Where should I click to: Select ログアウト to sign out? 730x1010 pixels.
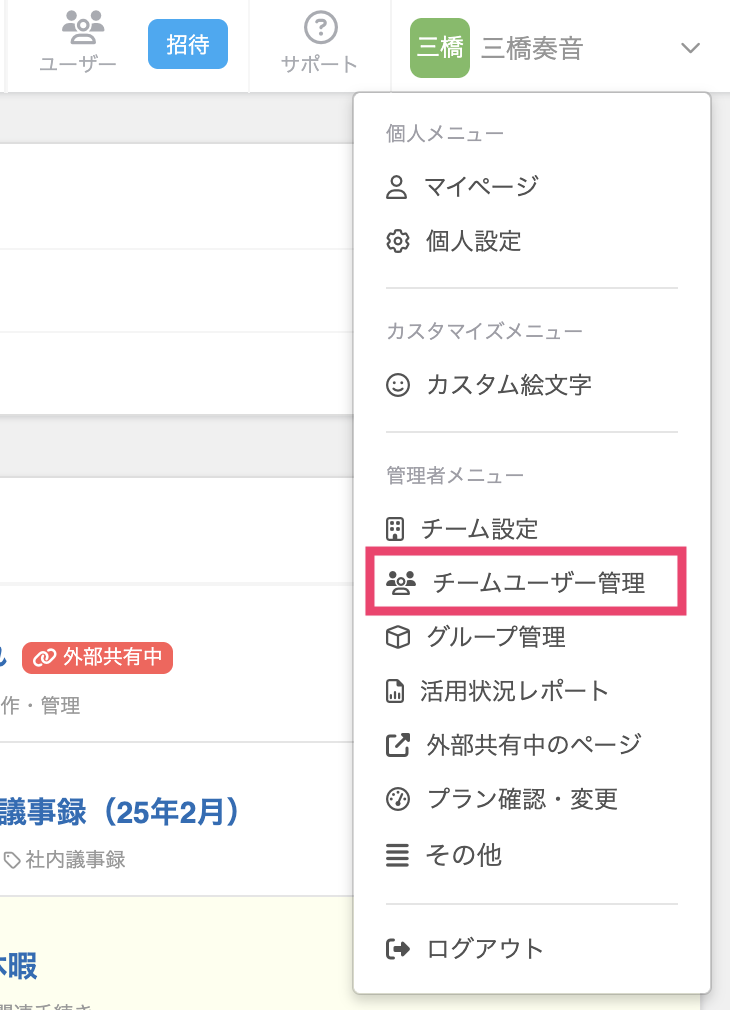pyautogui.click(x=484, y=949)
